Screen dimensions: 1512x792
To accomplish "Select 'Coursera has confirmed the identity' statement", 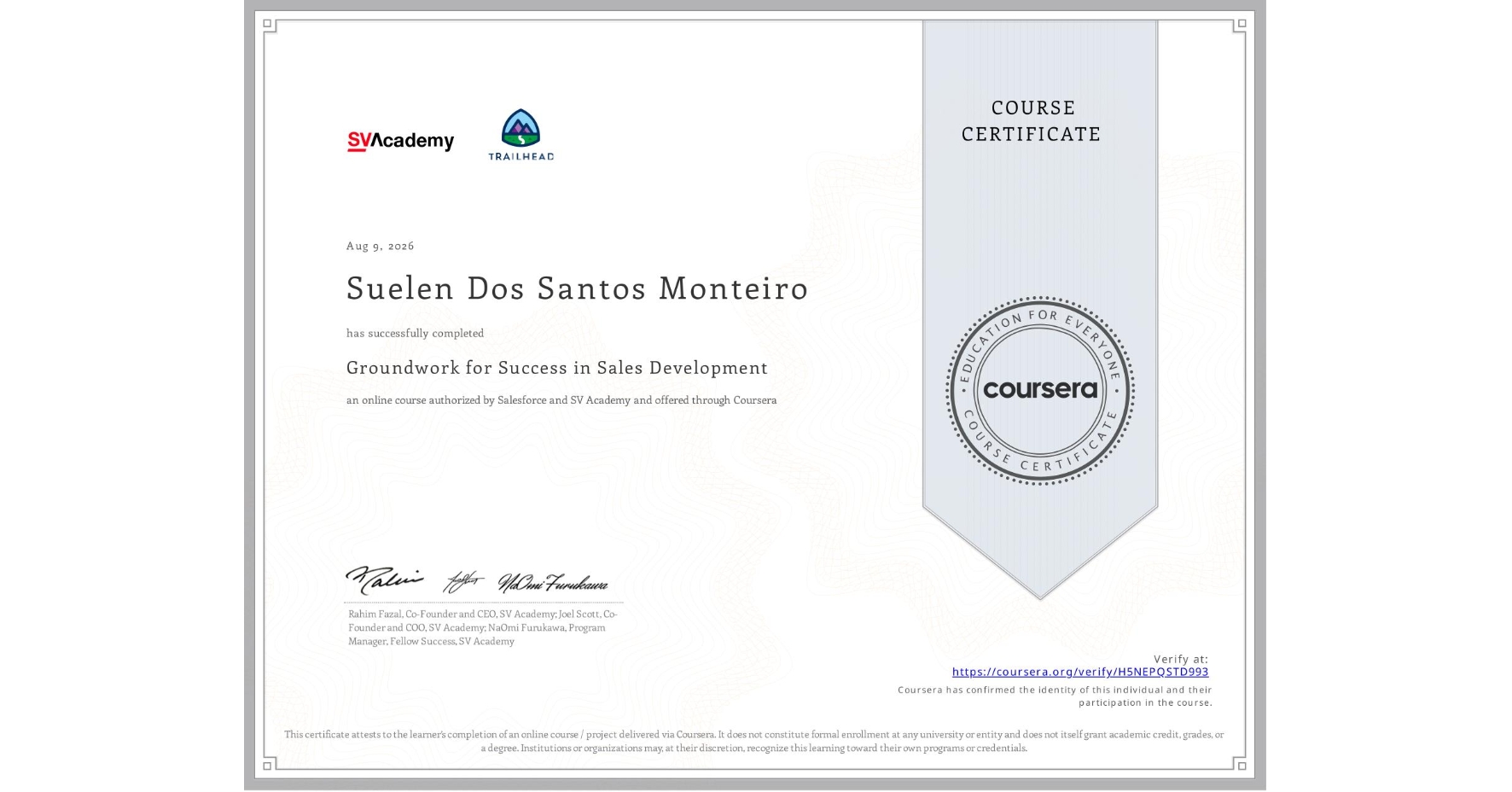I will [1055, 696].
